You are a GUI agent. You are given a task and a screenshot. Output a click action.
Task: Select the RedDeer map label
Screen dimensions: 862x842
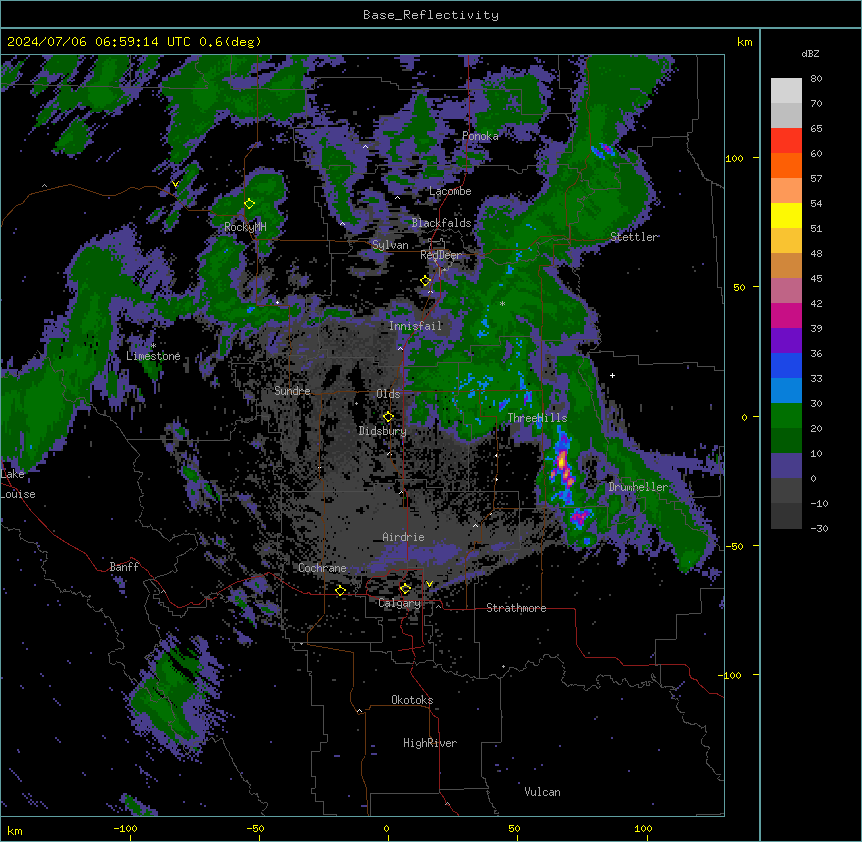[441, 255]
